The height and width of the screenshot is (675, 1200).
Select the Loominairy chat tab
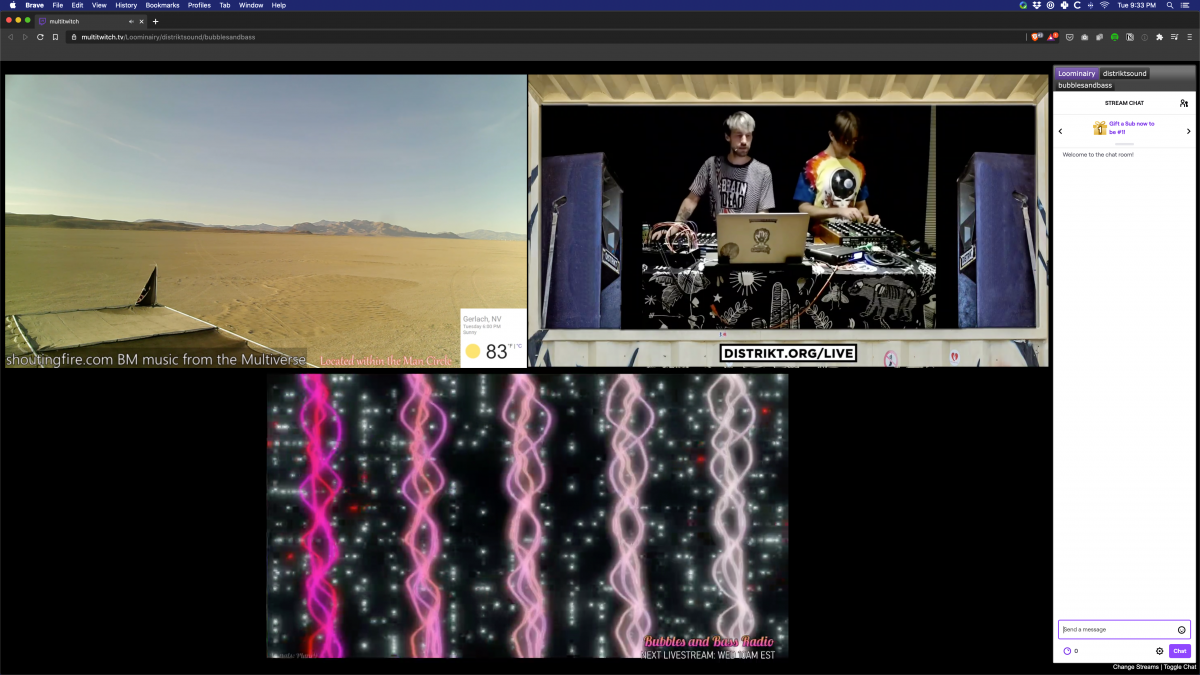(x=1077, y=73)
